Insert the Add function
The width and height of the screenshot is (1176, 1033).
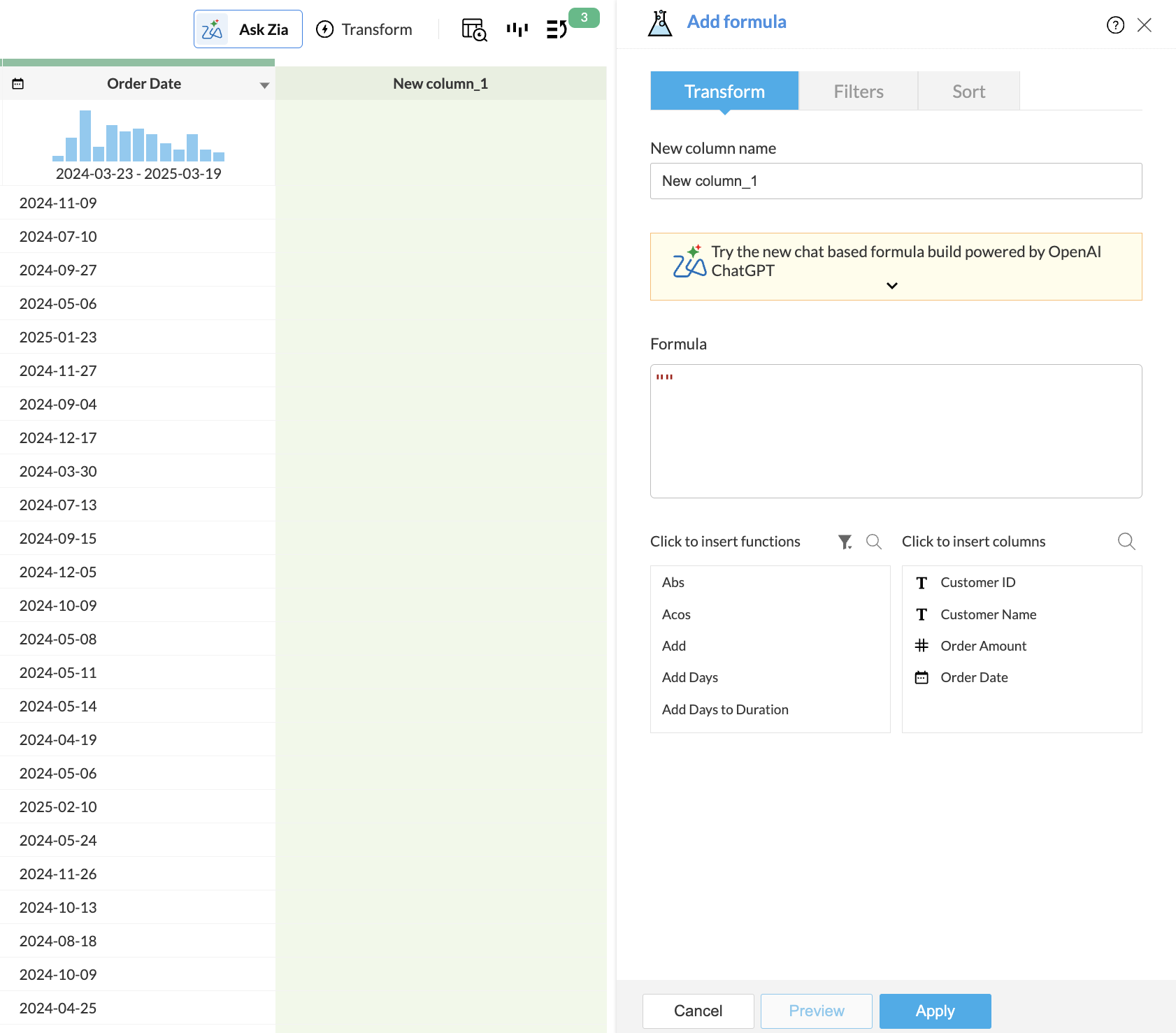coord(674,646)
